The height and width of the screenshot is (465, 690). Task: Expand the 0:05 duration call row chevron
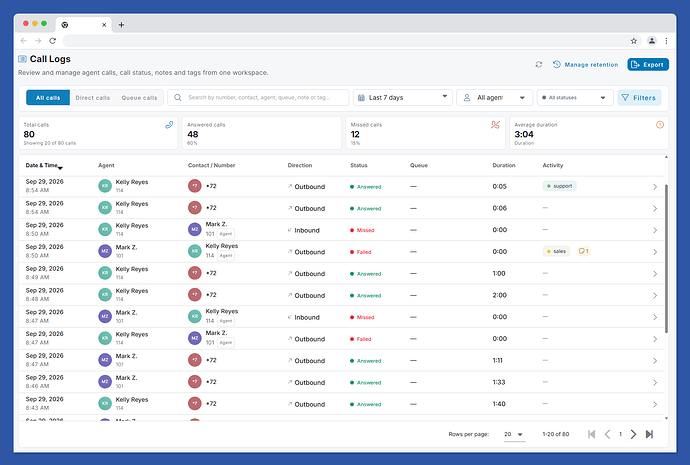click(655, 187)
